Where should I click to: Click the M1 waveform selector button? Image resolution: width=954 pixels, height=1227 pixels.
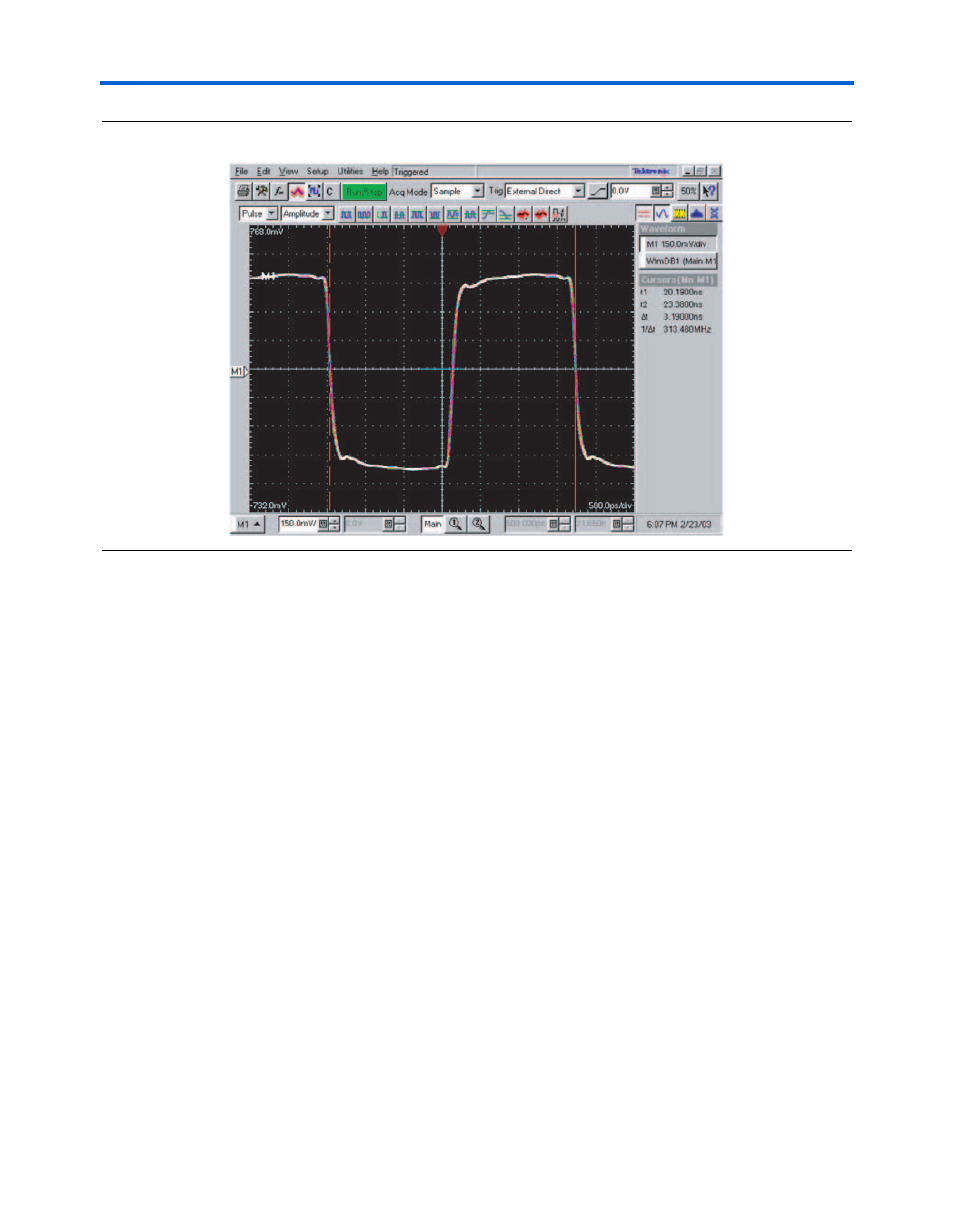(x=249, y=524)
